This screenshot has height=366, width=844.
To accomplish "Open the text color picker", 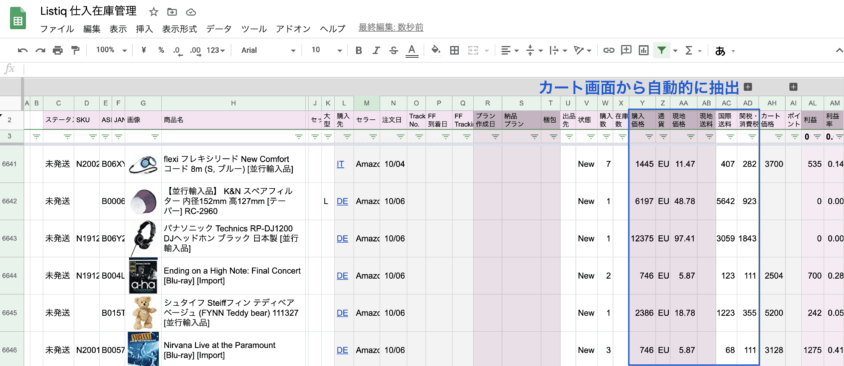I will [412, 50].
